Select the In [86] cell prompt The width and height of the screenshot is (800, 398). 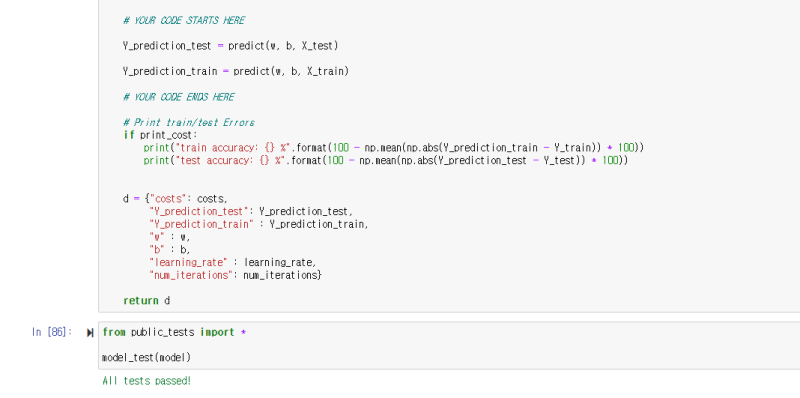52,332
